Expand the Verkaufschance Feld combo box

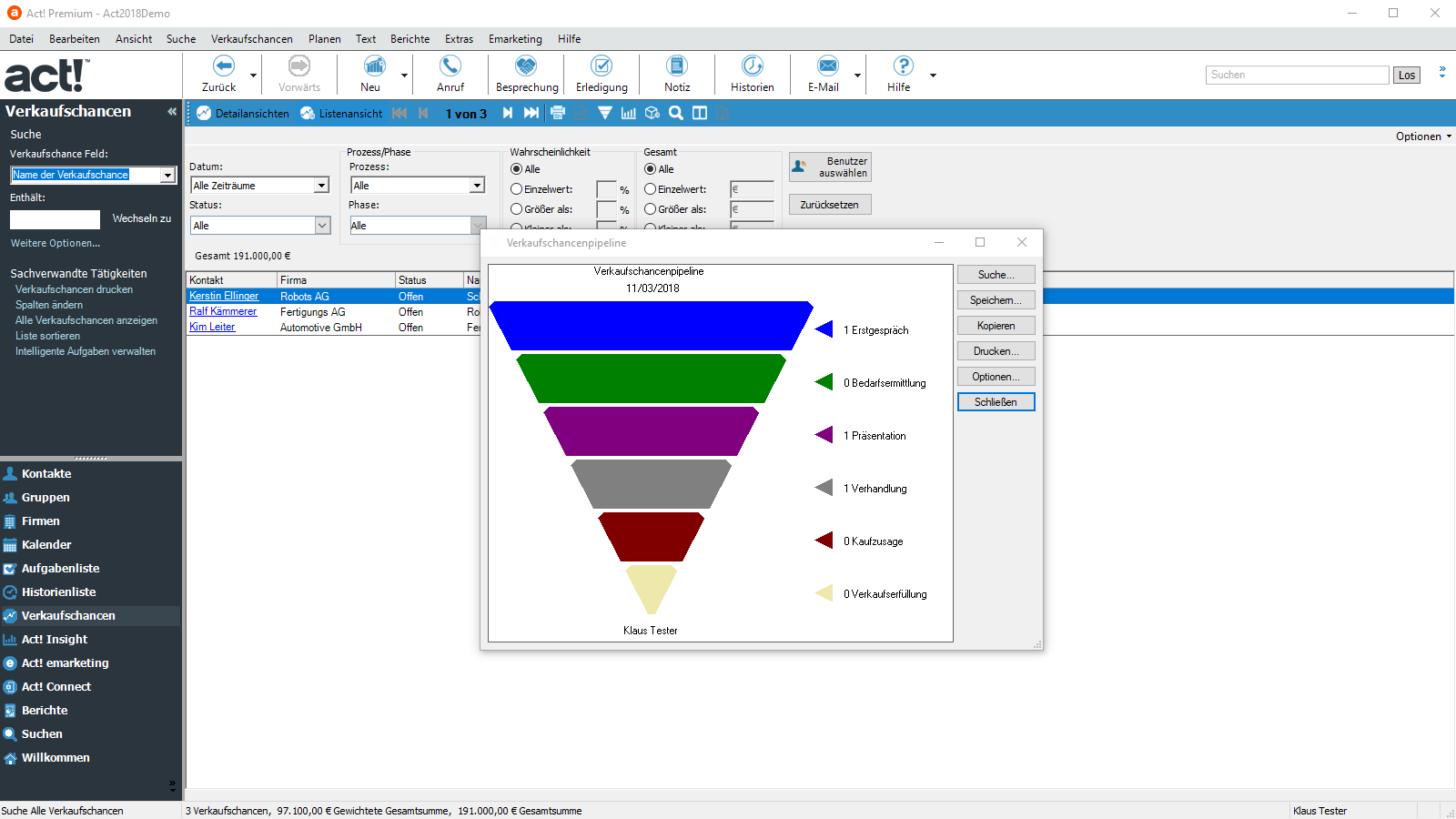167,175
